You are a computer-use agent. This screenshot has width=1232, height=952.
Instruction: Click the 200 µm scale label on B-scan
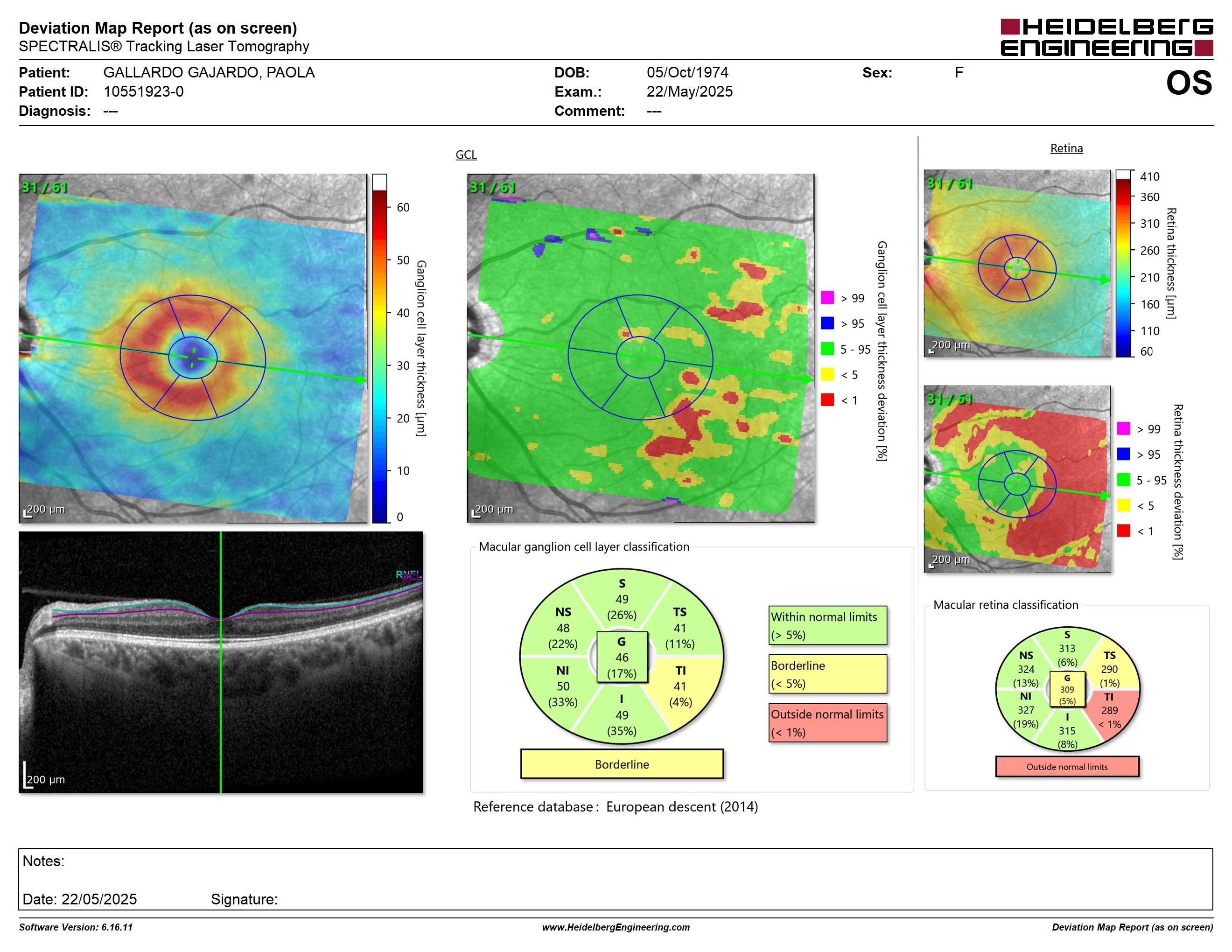pyautogui.click(x=46, y=779)
